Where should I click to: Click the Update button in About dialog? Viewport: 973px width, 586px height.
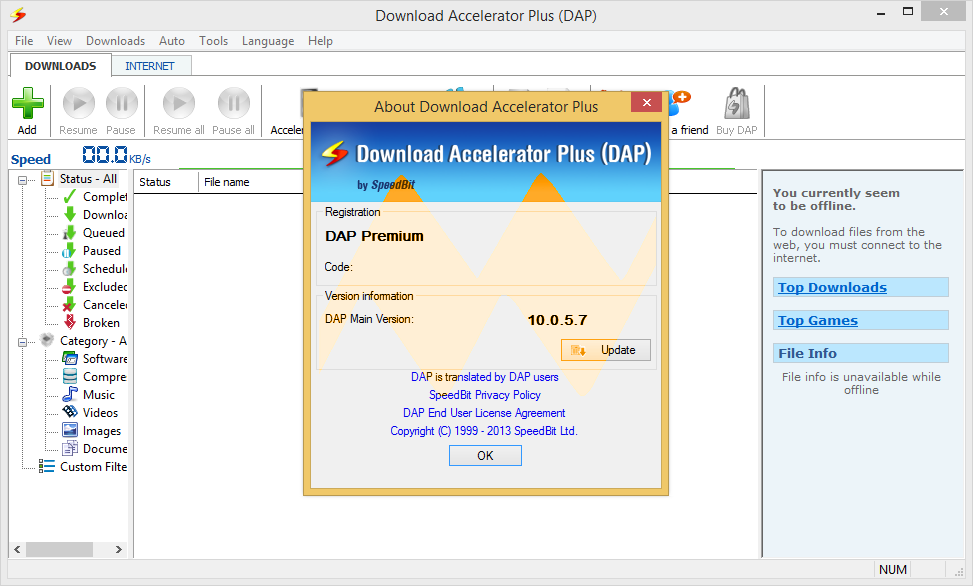coord(606,350)
